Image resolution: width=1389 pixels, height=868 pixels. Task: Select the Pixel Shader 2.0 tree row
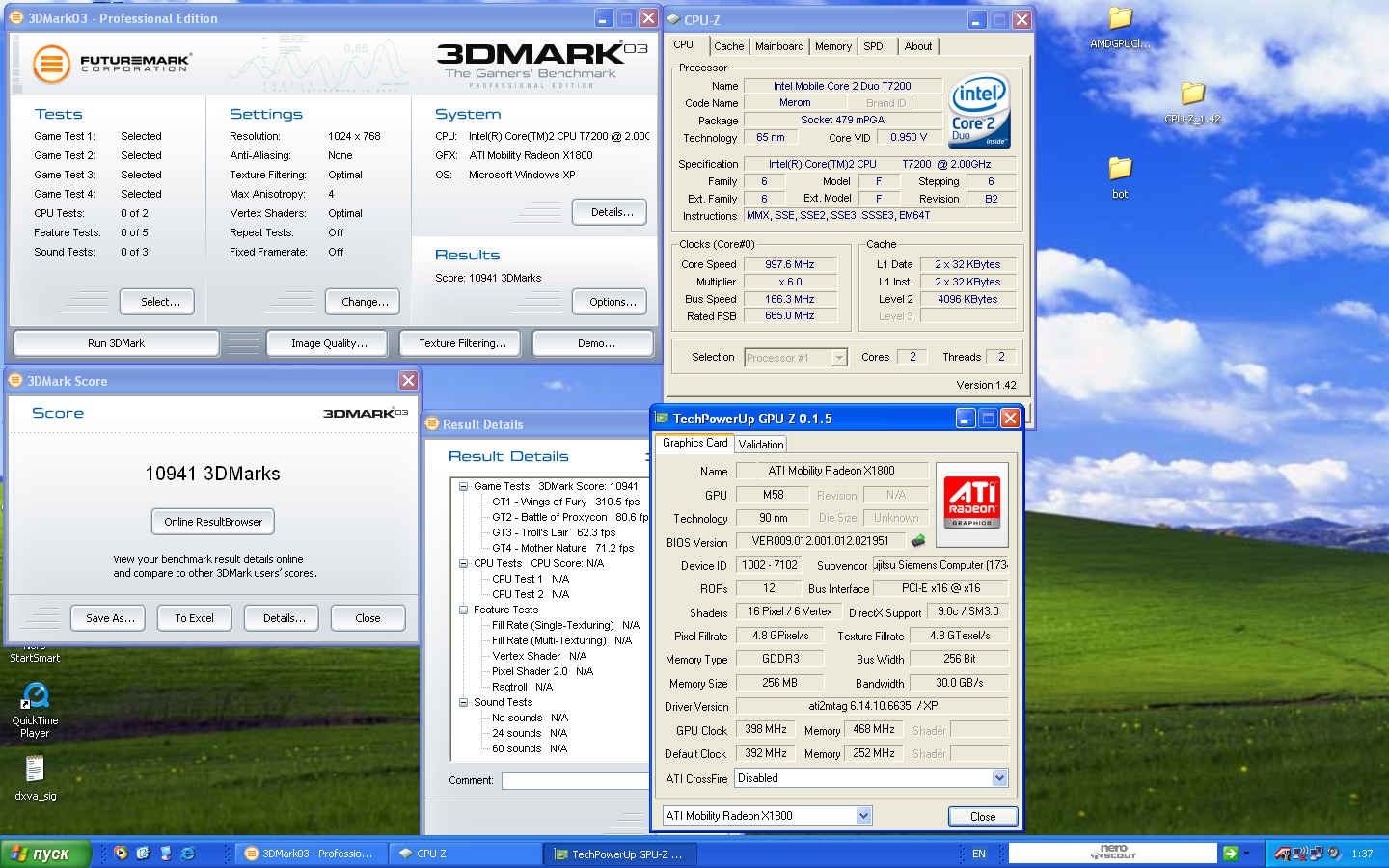click(x=542, y=671)
